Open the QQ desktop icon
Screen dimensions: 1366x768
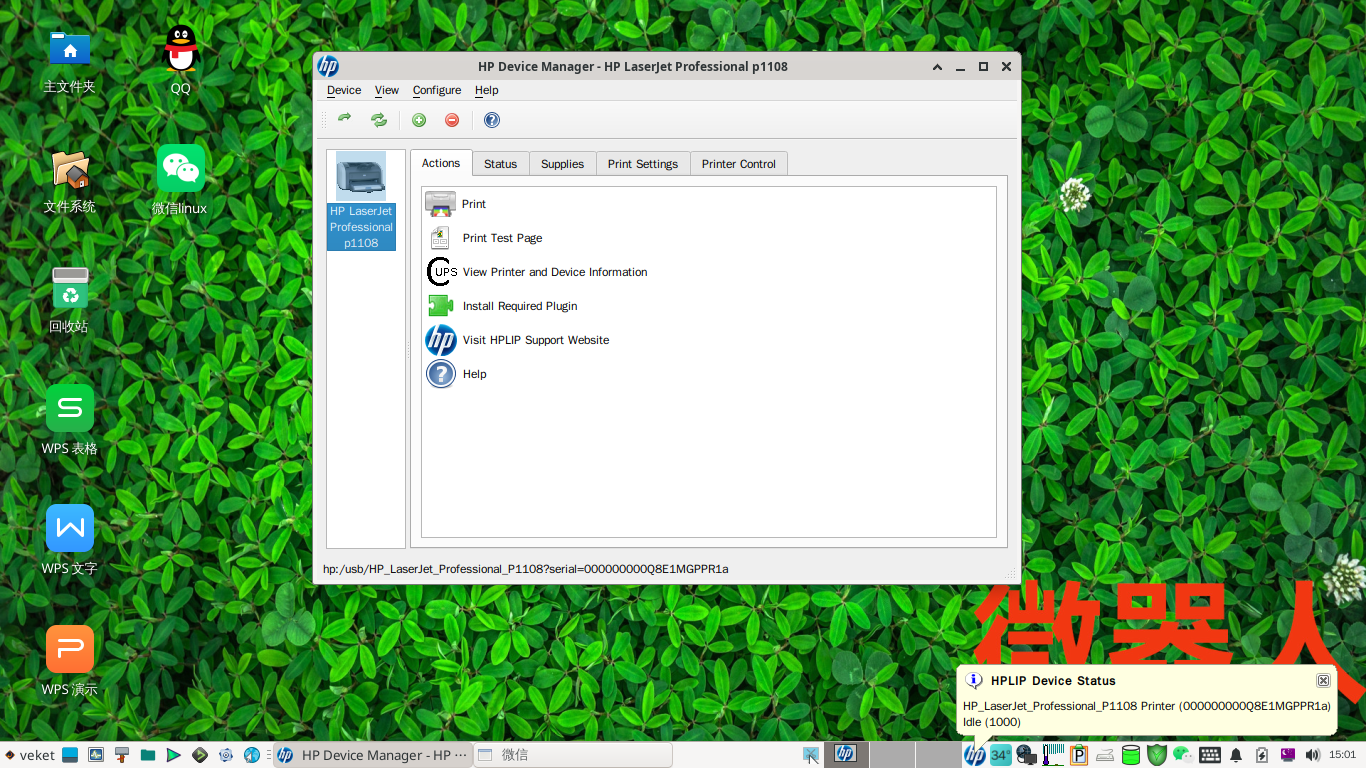pos(180,60)
